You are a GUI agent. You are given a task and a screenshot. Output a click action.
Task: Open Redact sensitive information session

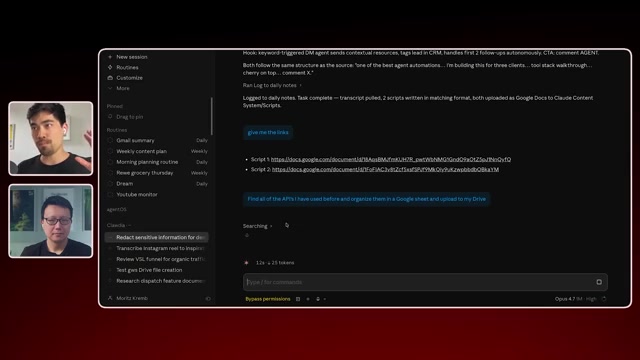click(157, 237)
